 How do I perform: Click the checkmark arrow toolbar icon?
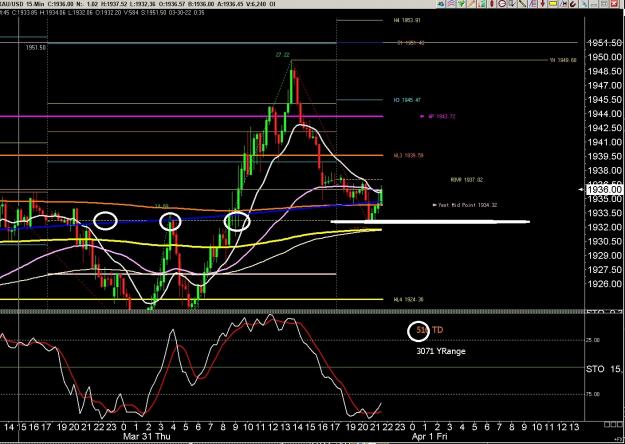pos(512,4)
